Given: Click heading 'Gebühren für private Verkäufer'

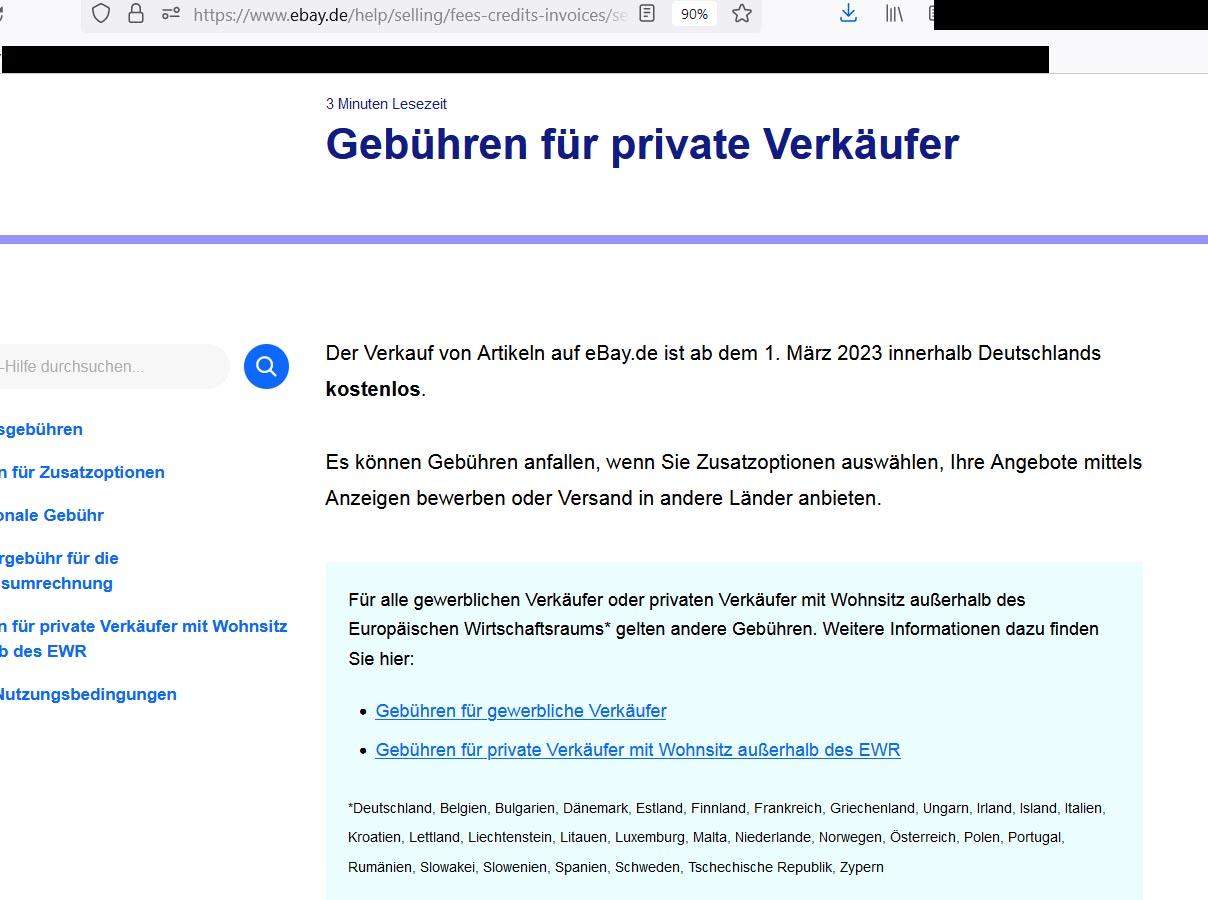Looking at the screenshot, I should [642, 144].
